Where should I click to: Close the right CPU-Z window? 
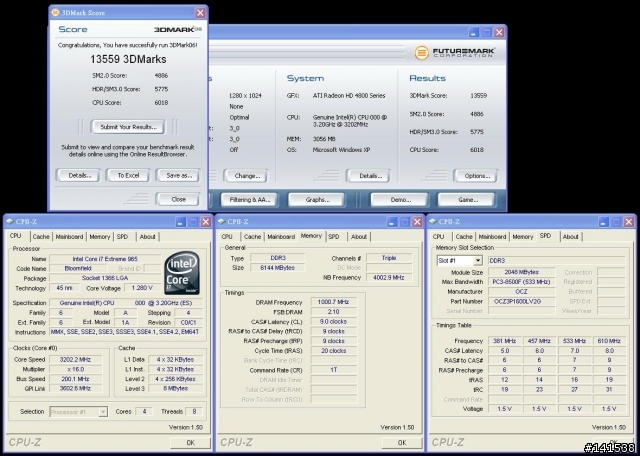629,222
